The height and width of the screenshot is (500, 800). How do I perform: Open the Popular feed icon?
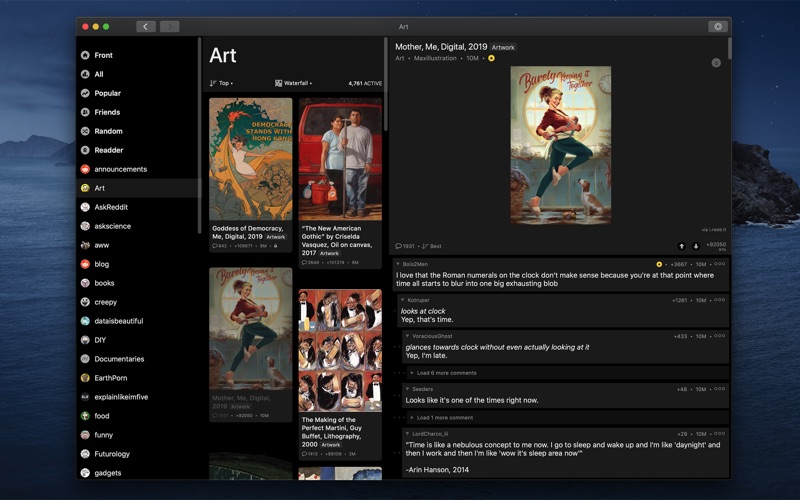[85, 93]
